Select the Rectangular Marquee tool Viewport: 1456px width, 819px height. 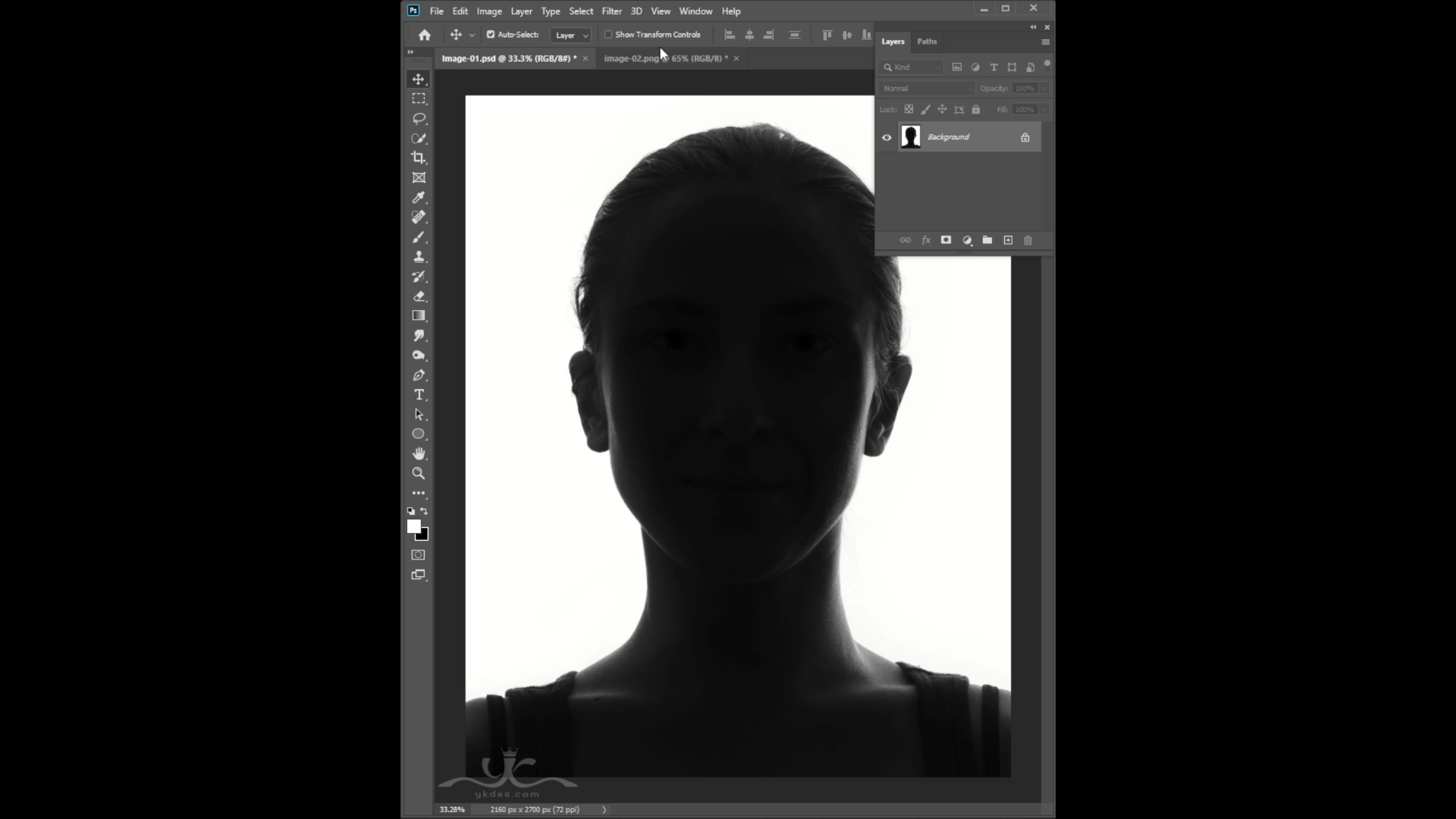point(419,99)
